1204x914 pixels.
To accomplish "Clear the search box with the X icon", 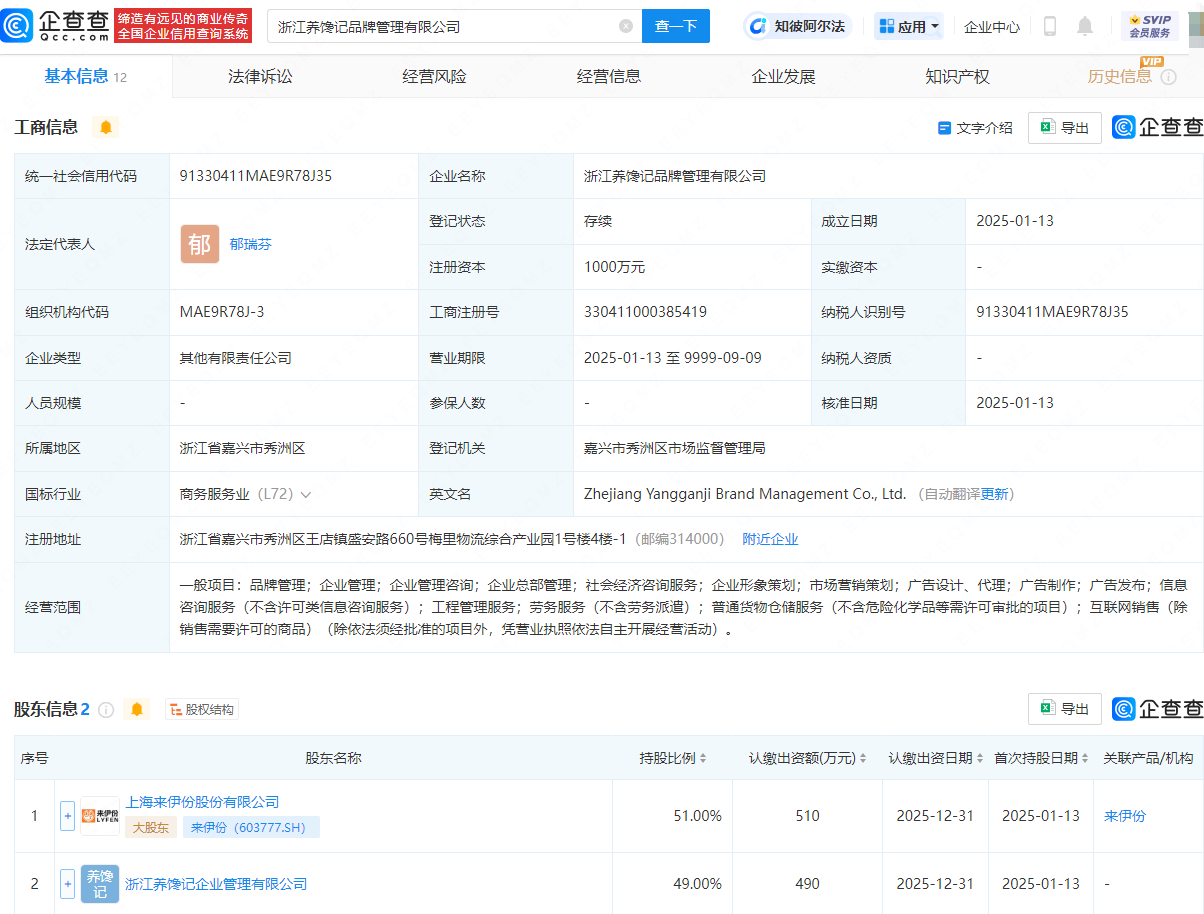I will coord(626,26).
